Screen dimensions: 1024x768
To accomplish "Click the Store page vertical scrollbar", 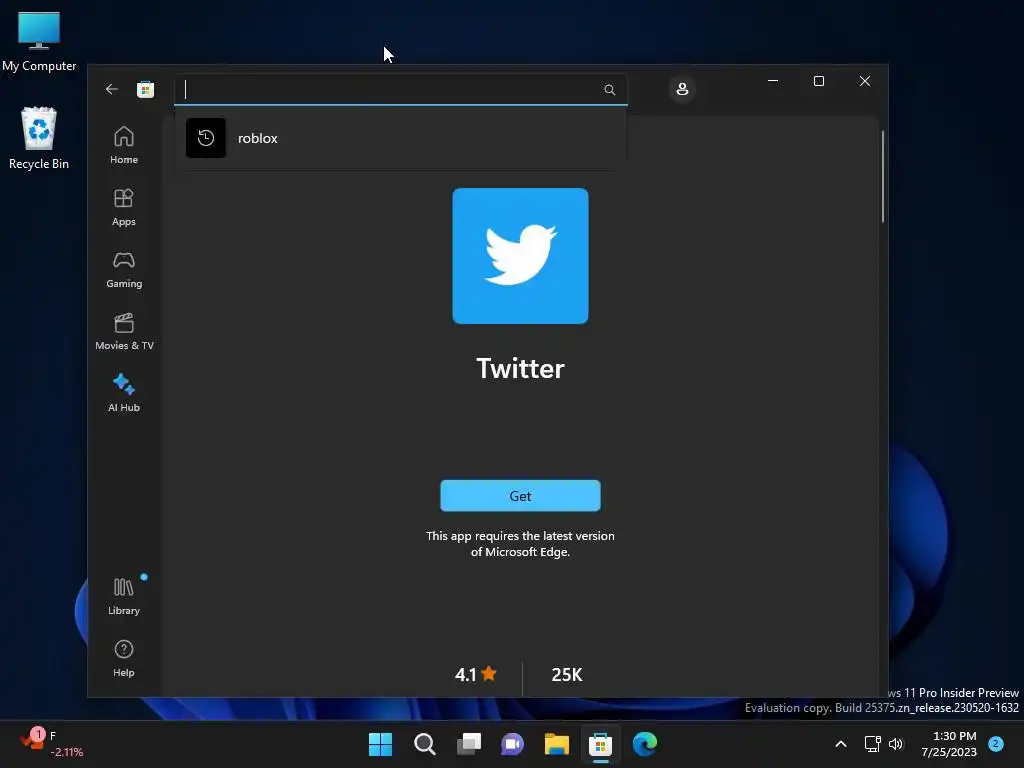I will (x=883, y=176).
